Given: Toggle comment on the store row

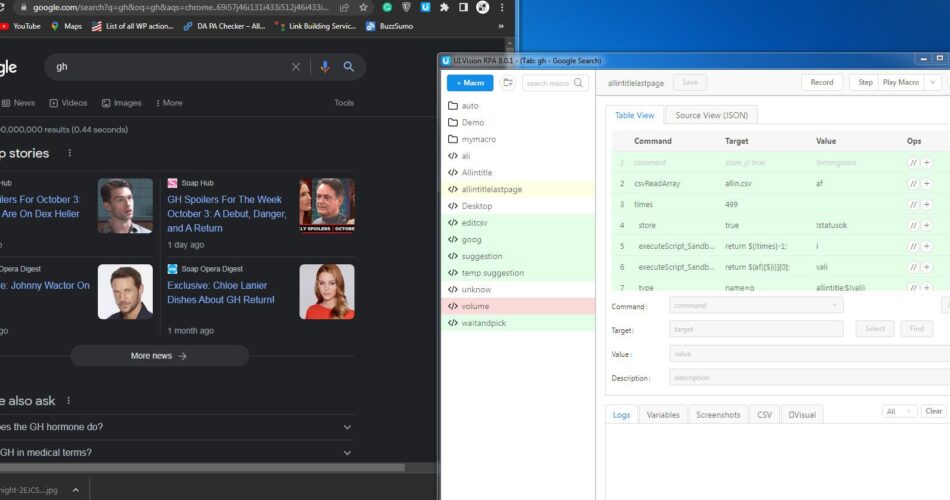Looking at the screenshot, I should point(913,226).
